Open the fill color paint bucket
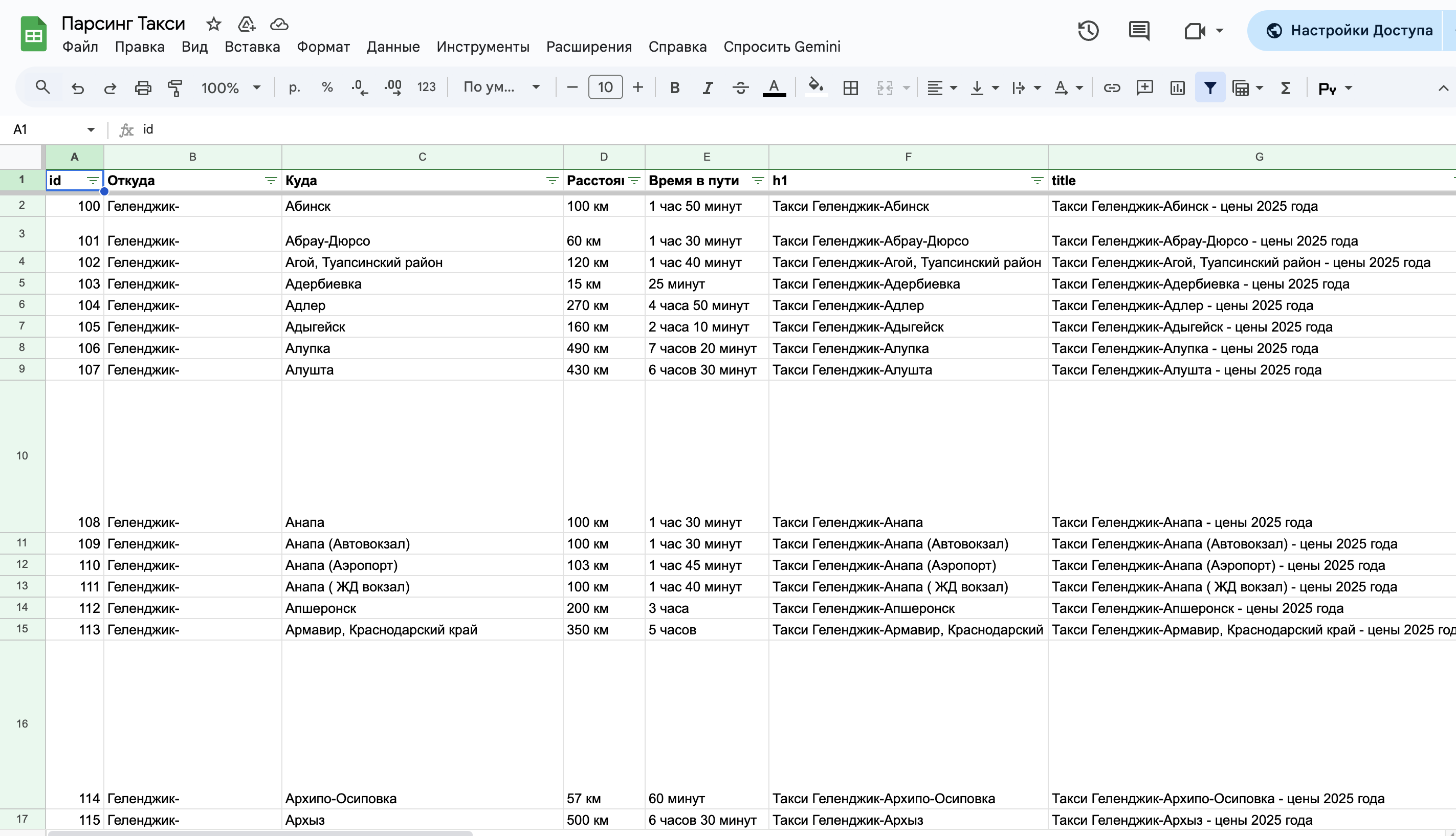Image resolution: width=1456 pixels, height=836 pixels. [815, 86]
